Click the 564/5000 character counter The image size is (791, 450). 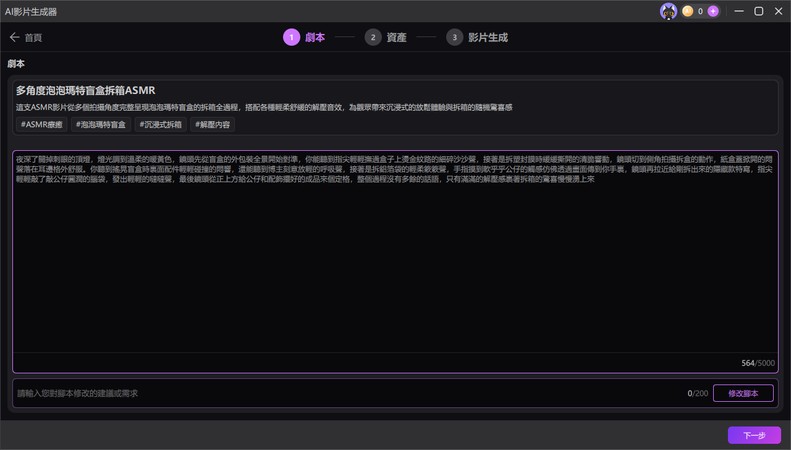758,363
